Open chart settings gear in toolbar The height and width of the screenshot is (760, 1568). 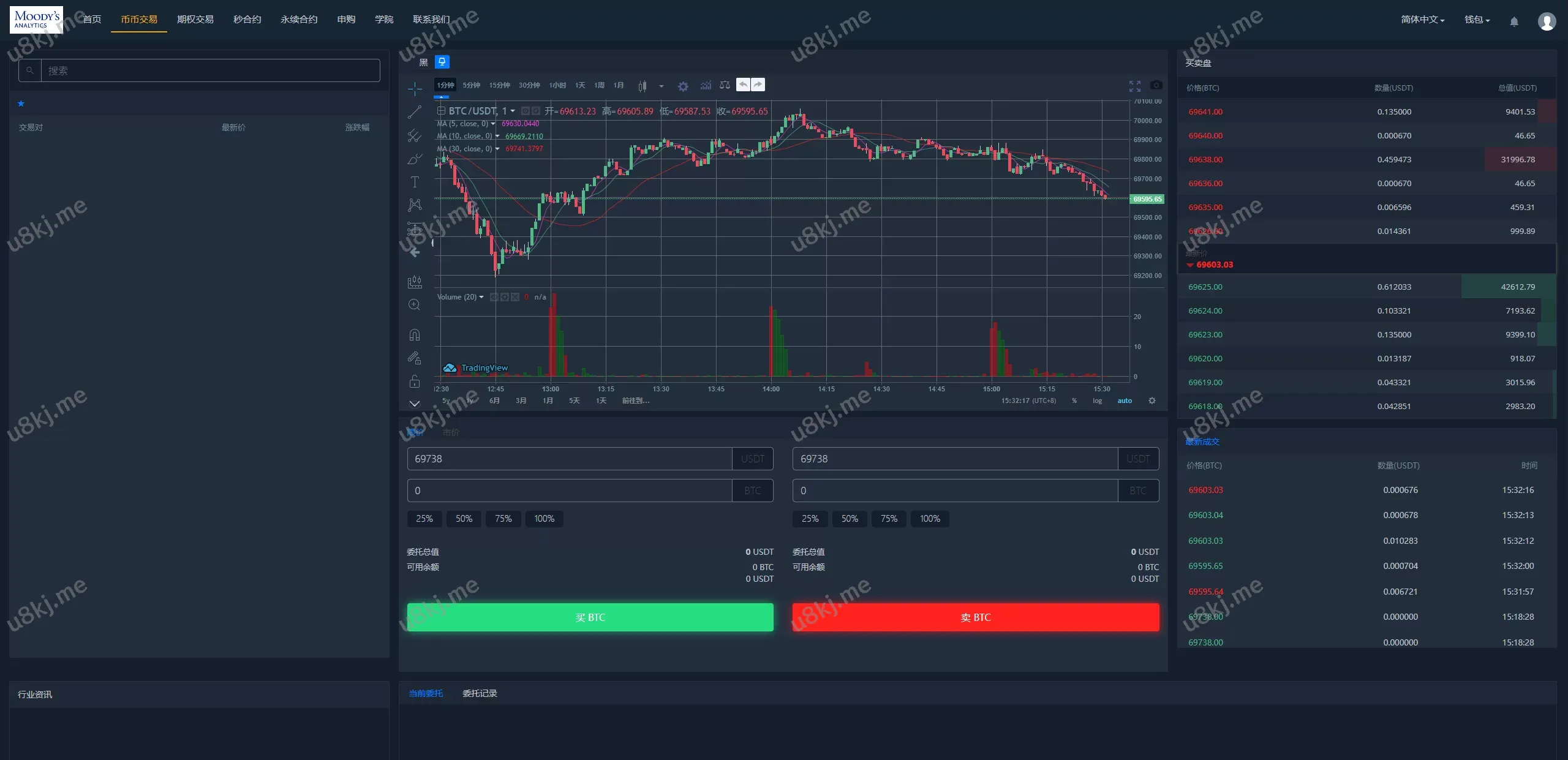click(x=683, y=86)
